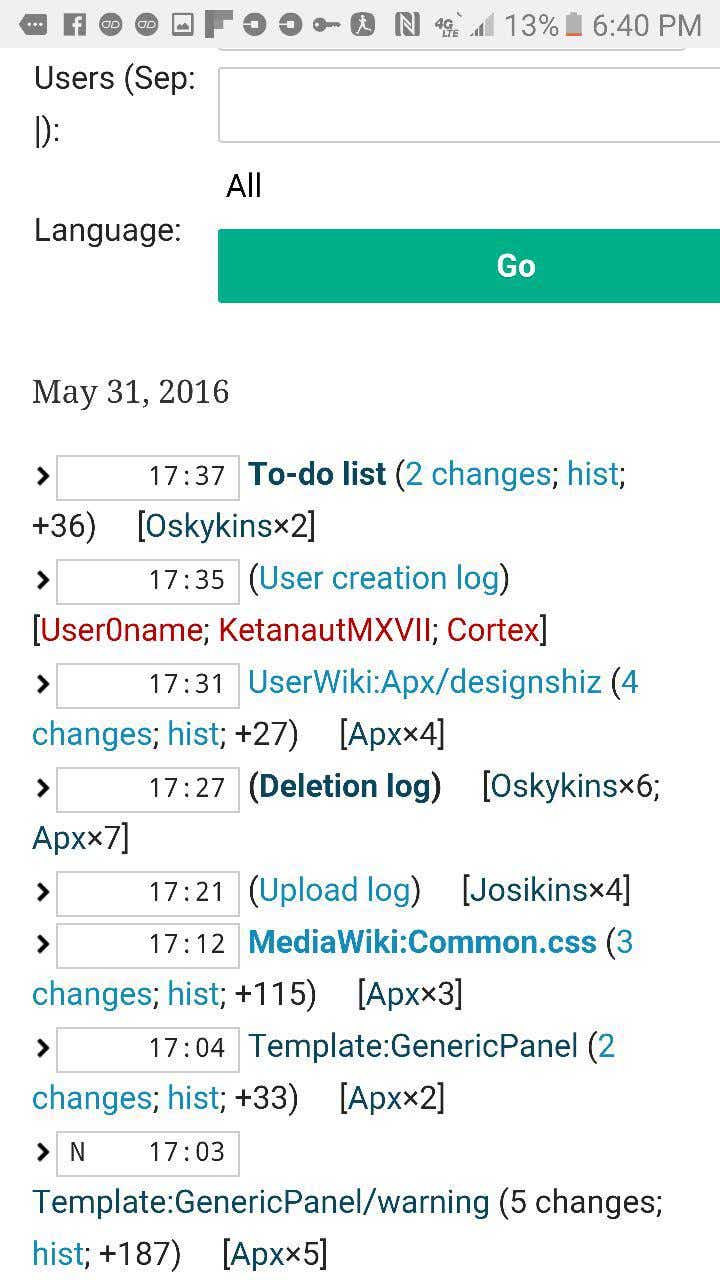Screen dimensions: 720x1280
Task: Tap the key (VPN) icon in status bar
Action: (326, 24)
